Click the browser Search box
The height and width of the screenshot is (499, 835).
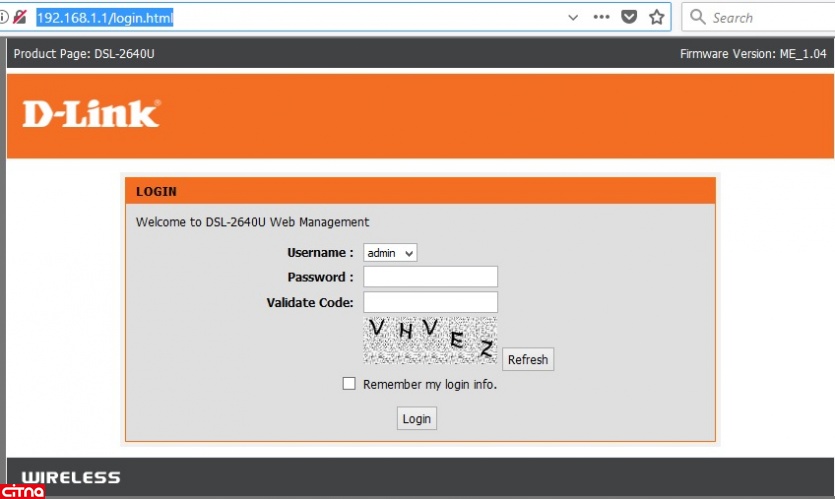click(x=765, y=17)
